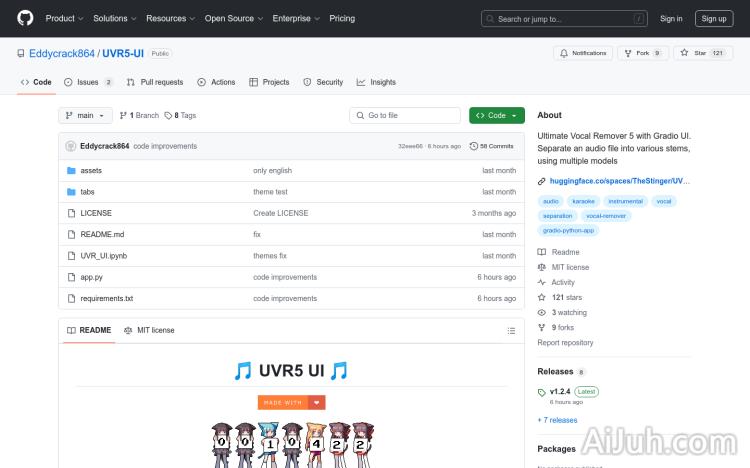Click the 9 forks link in About
Viewport: 750px width, 468px height.
[556, 327]
